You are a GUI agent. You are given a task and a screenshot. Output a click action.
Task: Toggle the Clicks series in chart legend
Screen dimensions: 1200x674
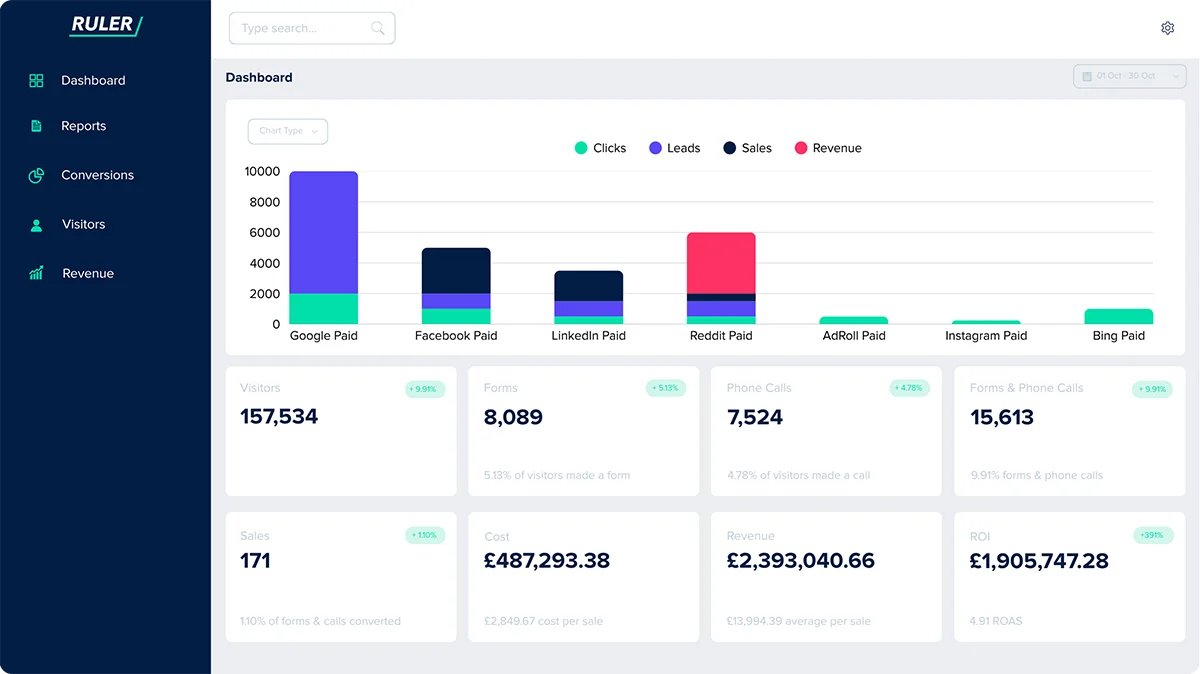600,148
